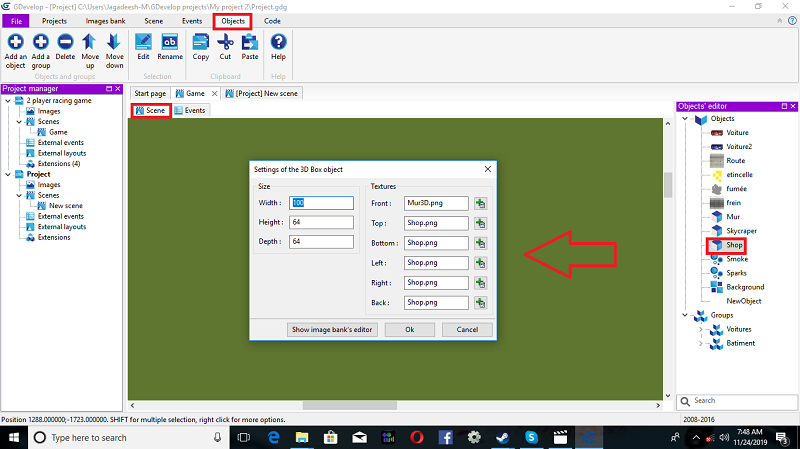Click the add-image icon beside Back texture
Viewport: 800px width, 449px height.
[x=480, y=303]
